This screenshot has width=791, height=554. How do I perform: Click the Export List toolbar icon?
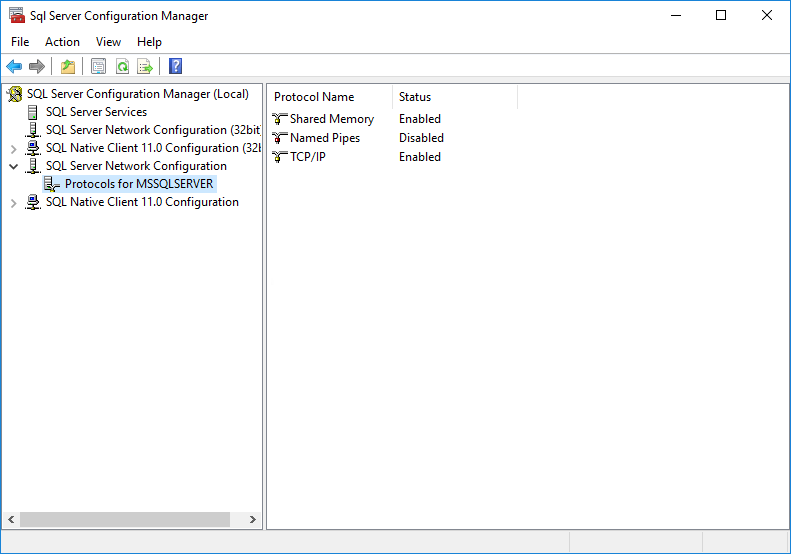click(145, 66)
